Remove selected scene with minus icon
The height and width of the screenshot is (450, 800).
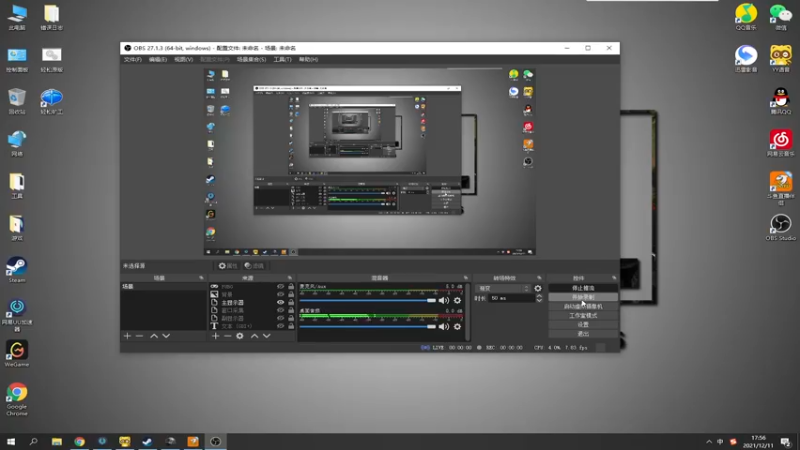(x=139, y=336)
